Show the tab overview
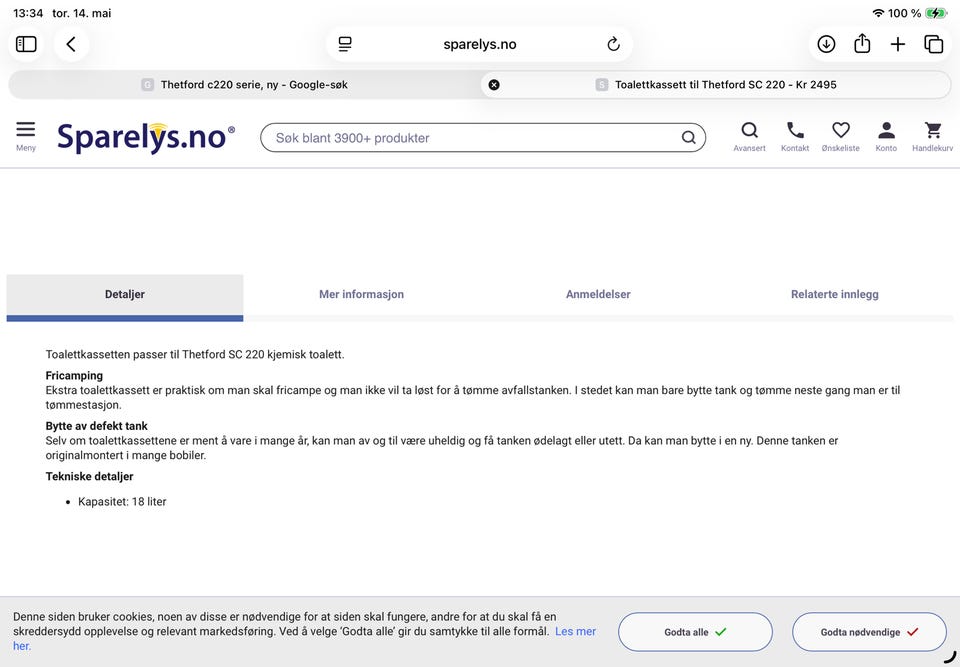 pyautogui.click(x=933, y=44)
